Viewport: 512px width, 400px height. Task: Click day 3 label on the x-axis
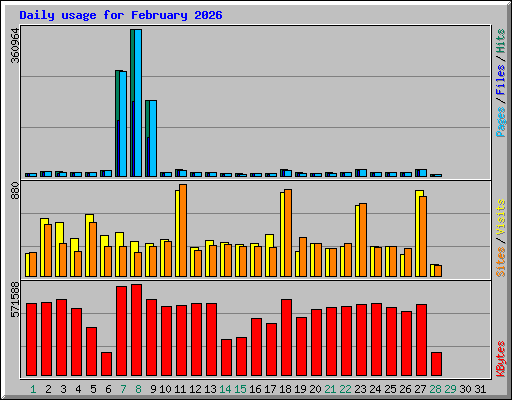63,389
